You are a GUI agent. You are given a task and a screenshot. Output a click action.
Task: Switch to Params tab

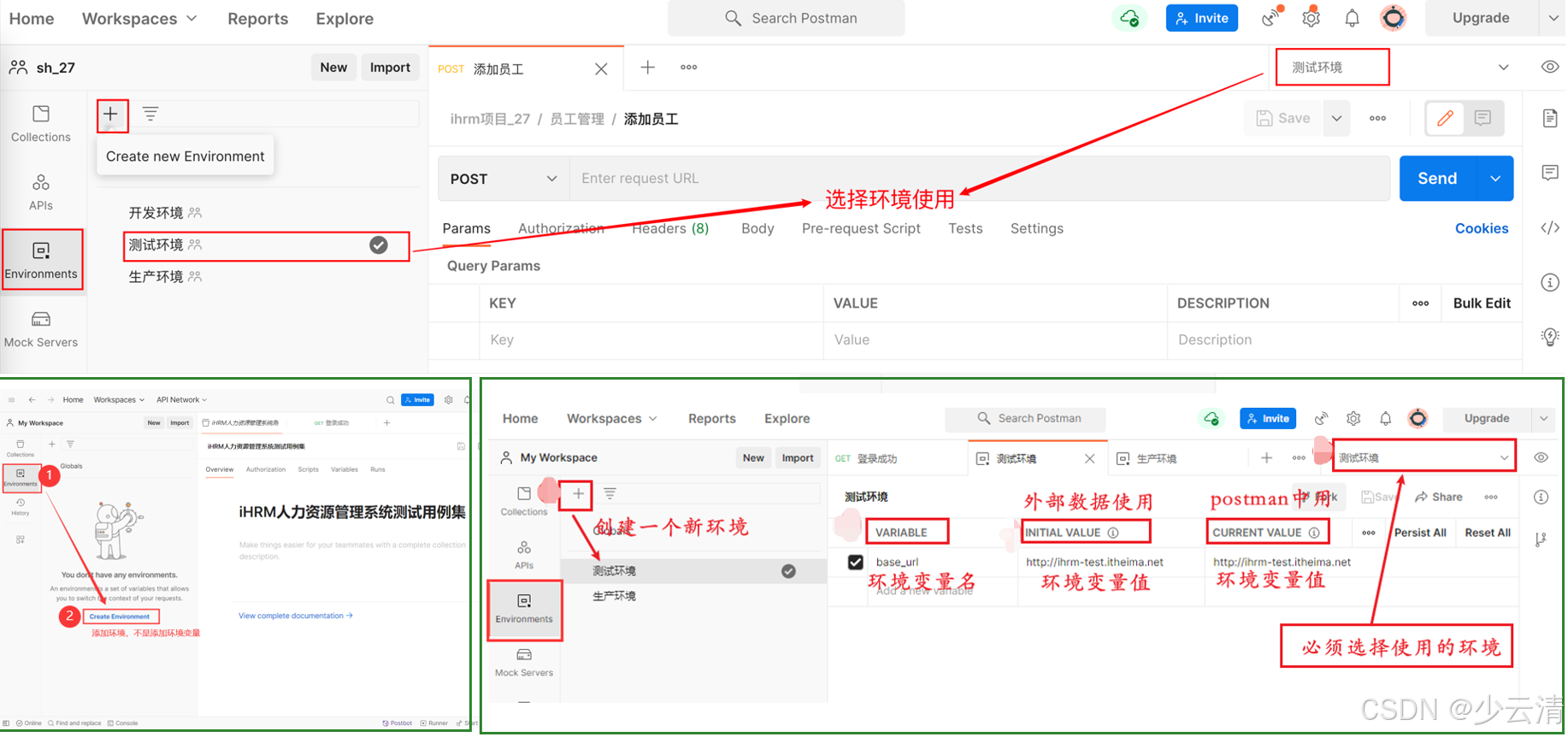[x=466, y=228]
